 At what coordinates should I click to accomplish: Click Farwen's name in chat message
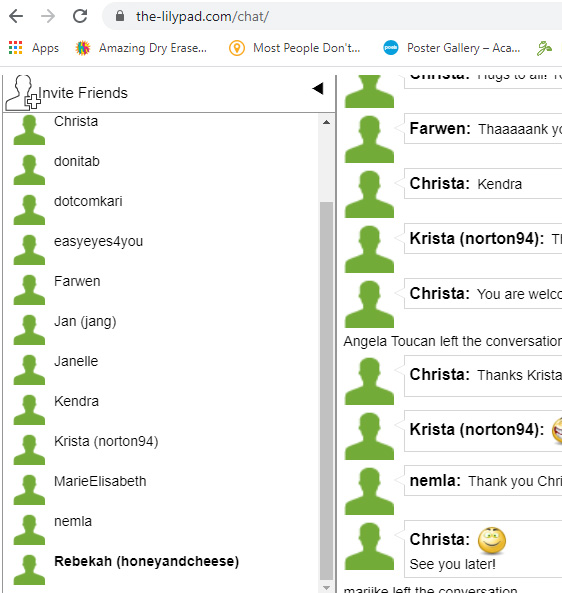click(440, 129)
